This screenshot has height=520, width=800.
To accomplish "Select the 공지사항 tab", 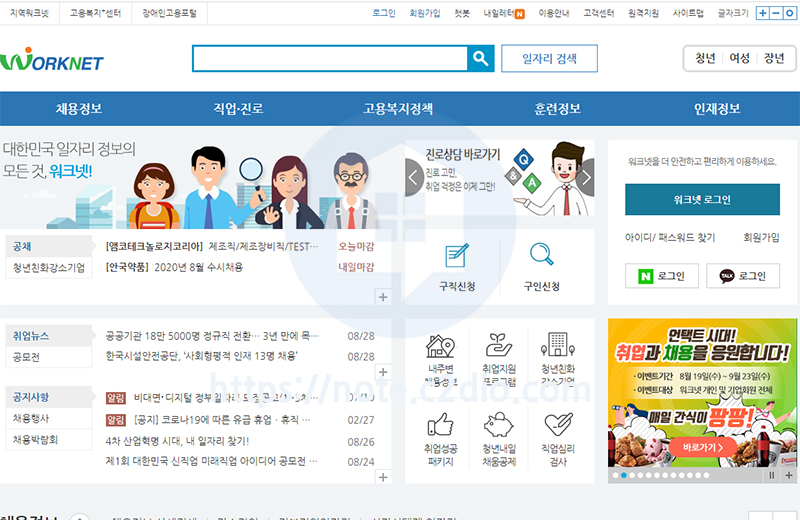I will point(49,397).
